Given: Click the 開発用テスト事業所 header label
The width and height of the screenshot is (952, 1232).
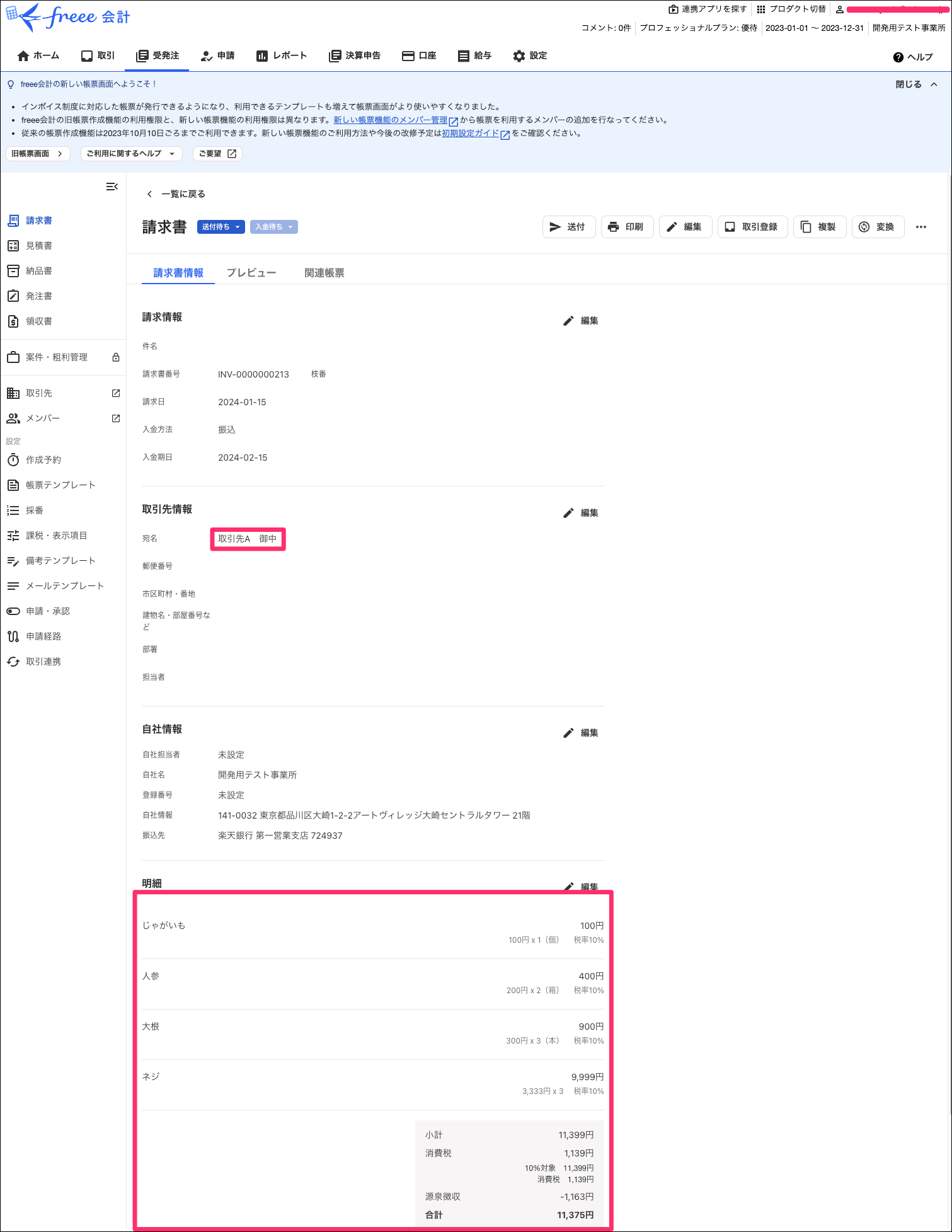Looking at the screenshot, I should coord(909,28).
